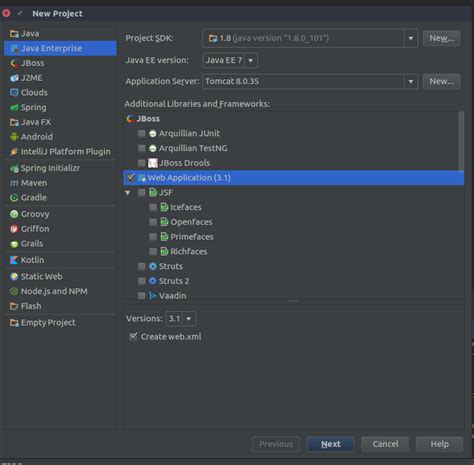Select Web Application (3.1) label text
The width and height of the screenshot is (474, 465).
pyautogui.click(x=189, y=178)
